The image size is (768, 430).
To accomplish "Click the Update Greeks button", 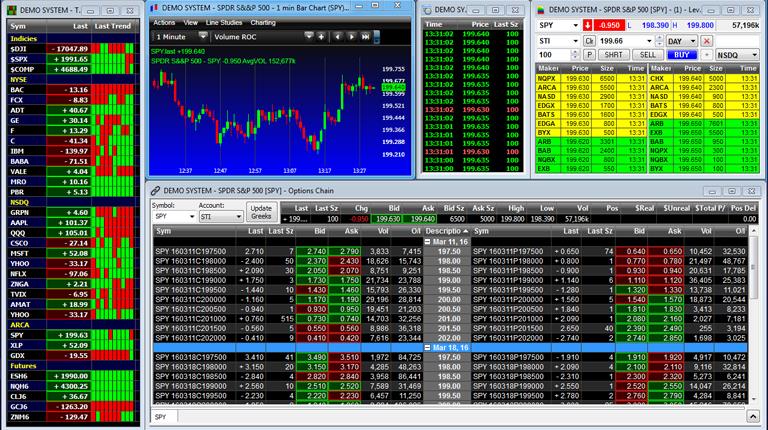I will (x=261, y=212).
